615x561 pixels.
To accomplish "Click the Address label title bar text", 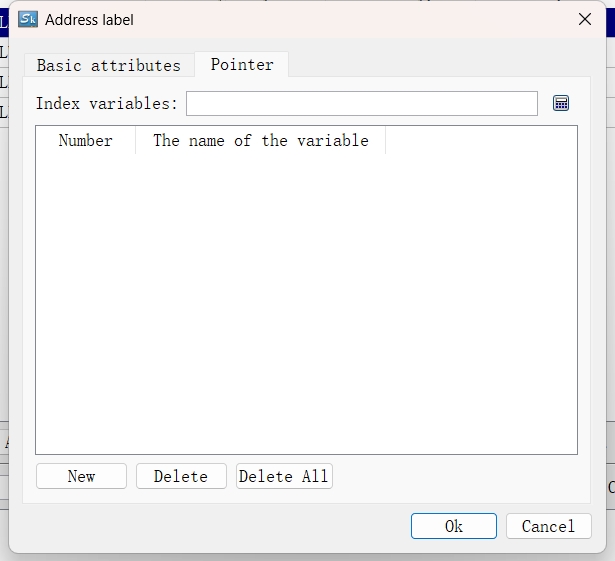I will tap(89, 19).
